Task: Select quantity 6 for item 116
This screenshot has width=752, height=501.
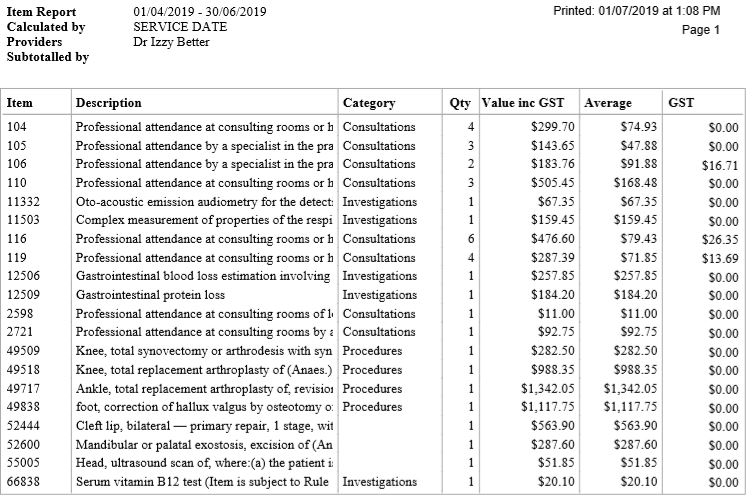Action: click(x=470, y=239)
